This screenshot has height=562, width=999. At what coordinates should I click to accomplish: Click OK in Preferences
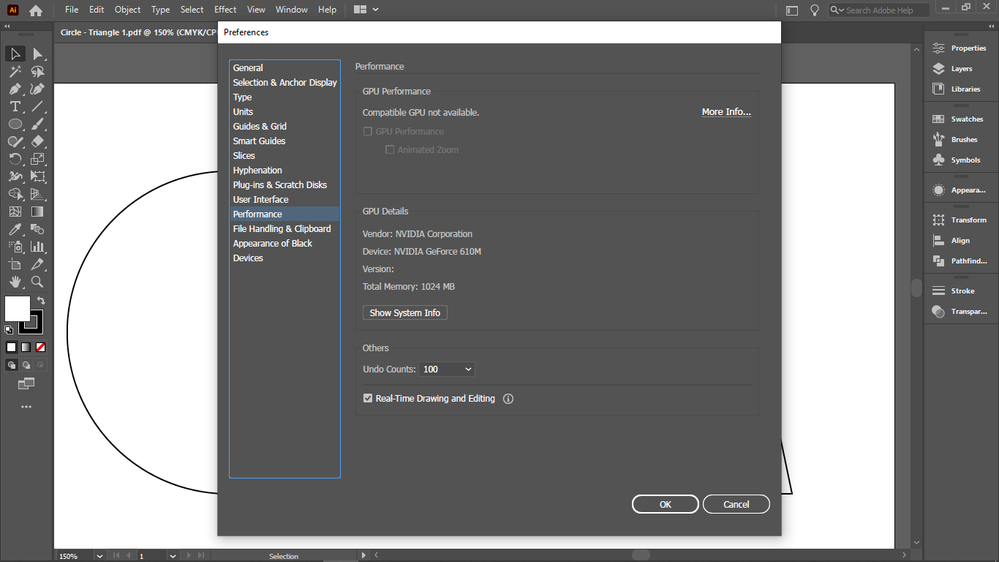[665, 504]
